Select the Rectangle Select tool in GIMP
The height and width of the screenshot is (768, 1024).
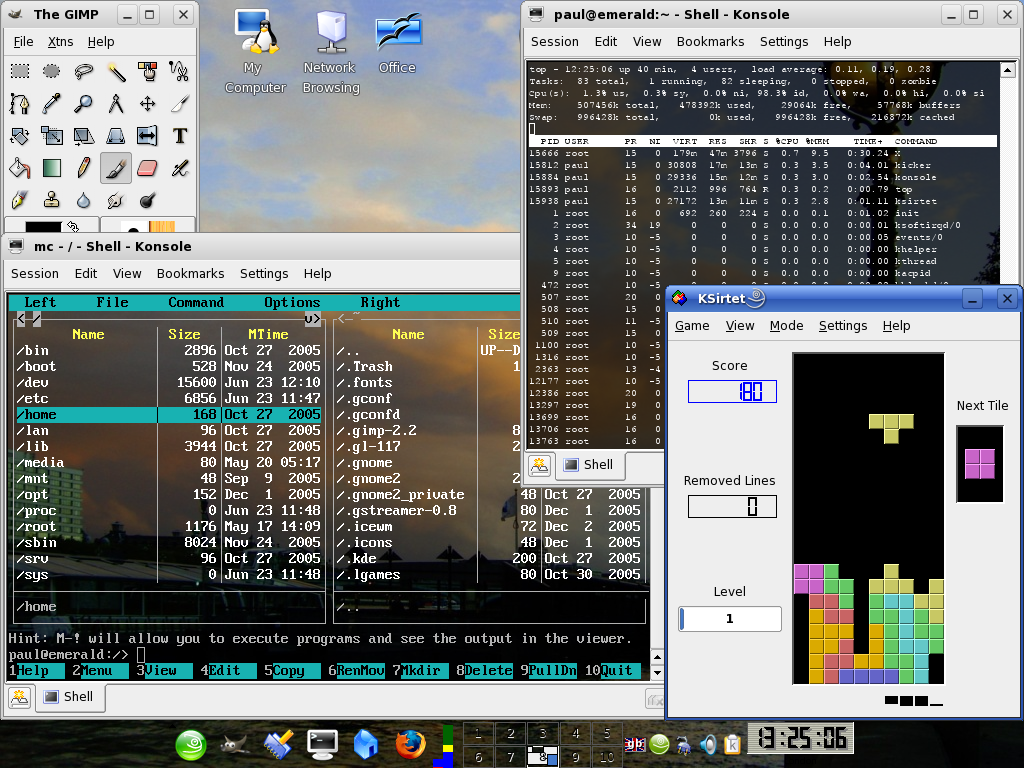click(x=20, y=71)
